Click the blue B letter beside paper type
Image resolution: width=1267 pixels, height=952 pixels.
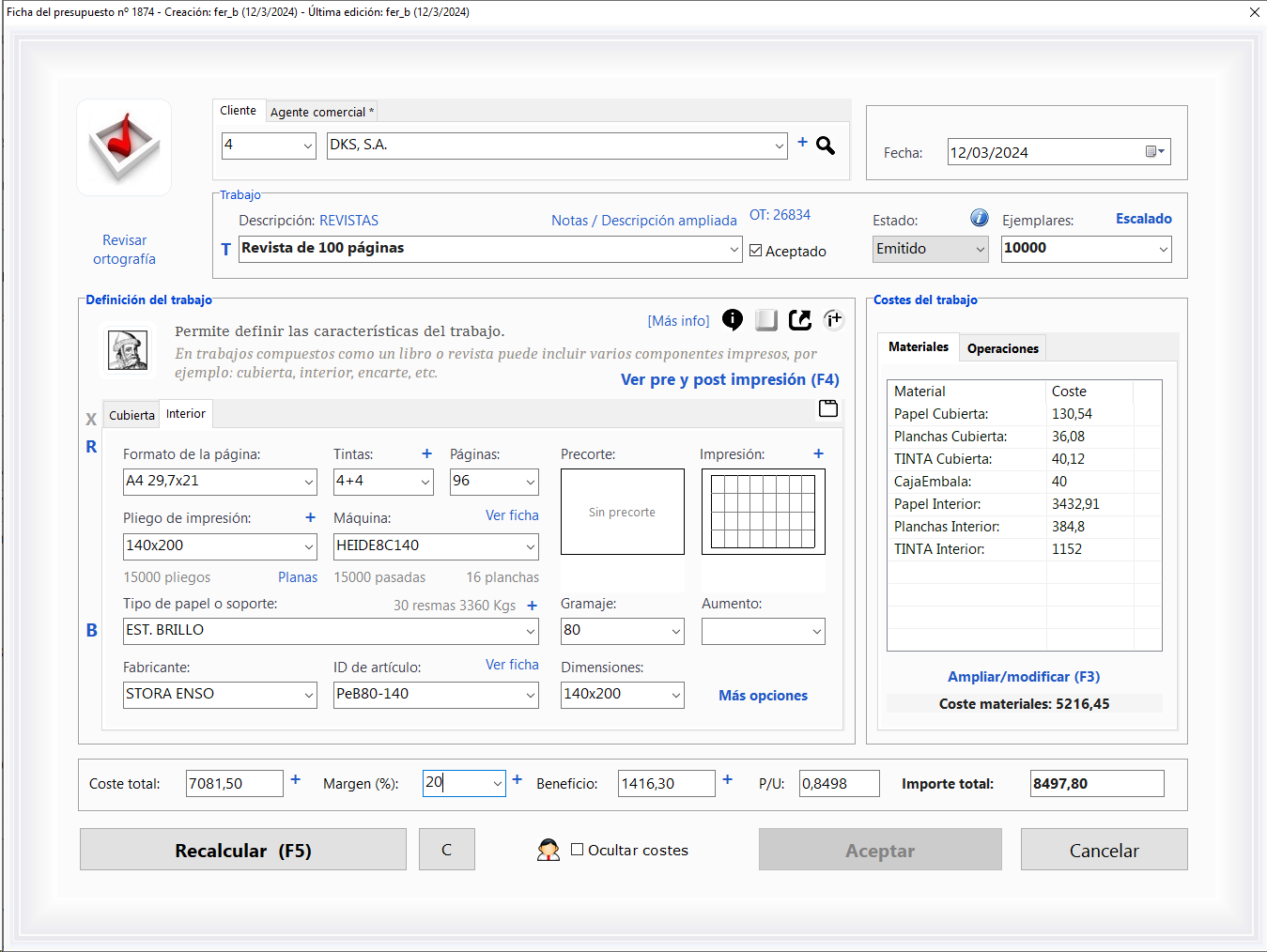[92, 631]
